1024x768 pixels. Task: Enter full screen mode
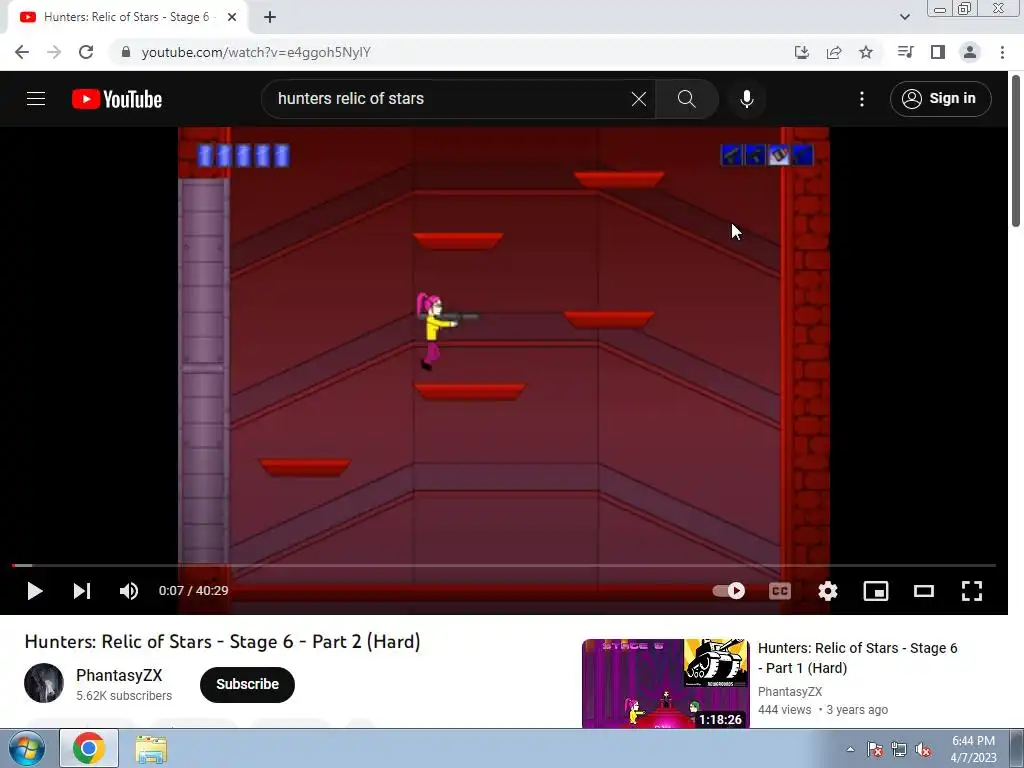(x=972, y=591)
